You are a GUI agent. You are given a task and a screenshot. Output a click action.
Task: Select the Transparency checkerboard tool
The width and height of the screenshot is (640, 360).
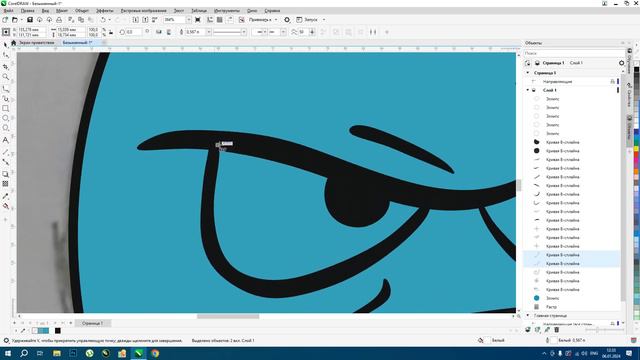[x=5, y=184]
